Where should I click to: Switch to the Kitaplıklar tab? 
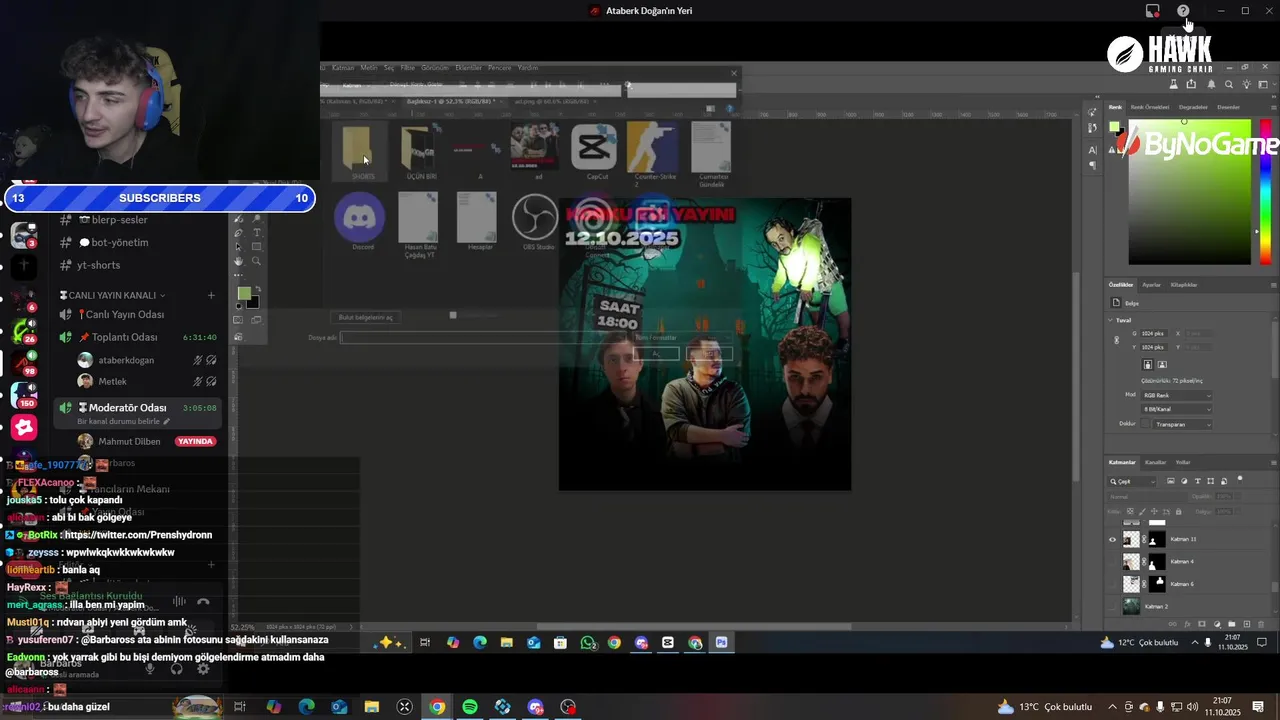point(1184,285)
